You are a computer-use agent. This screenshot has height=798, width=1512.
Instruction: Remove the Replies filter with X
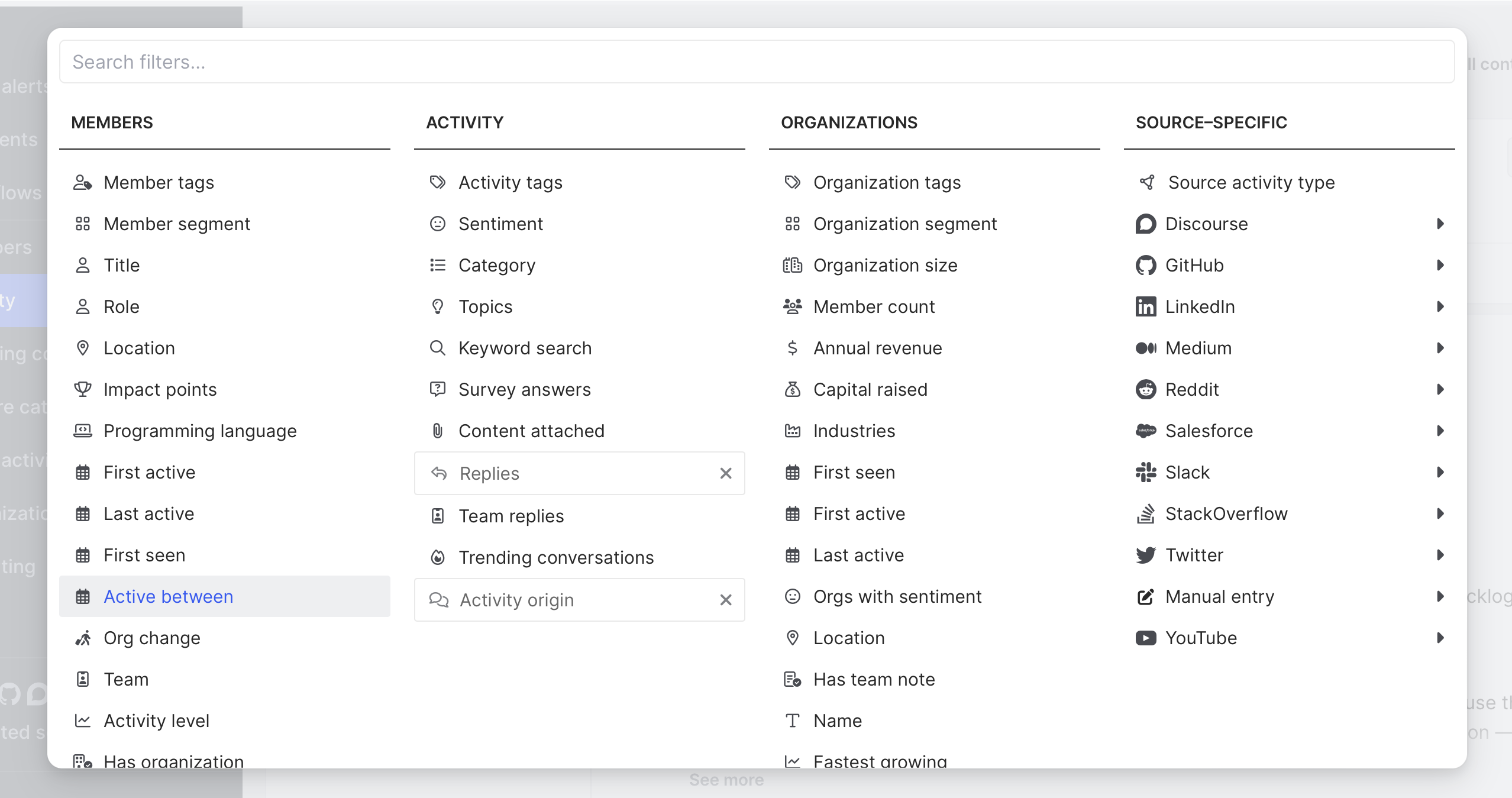pos(726,473)
